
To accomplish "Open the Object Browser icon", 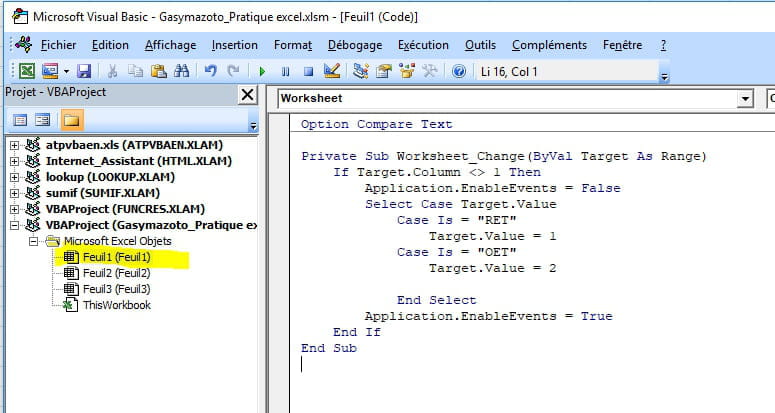I will pyautogui.click(x=407, y=71).
